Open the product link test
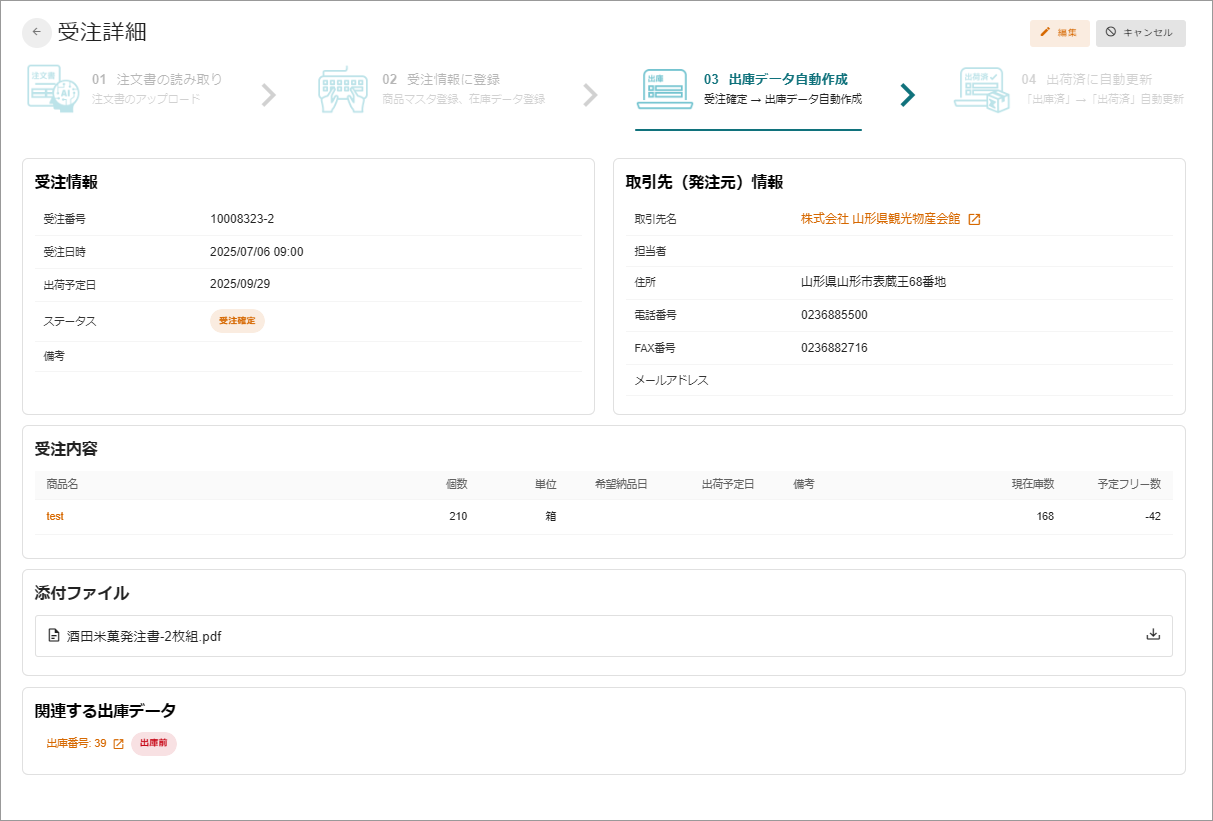Image resolution: width=1213 pixels, height=821 pixels. click(x=55, y=516)
